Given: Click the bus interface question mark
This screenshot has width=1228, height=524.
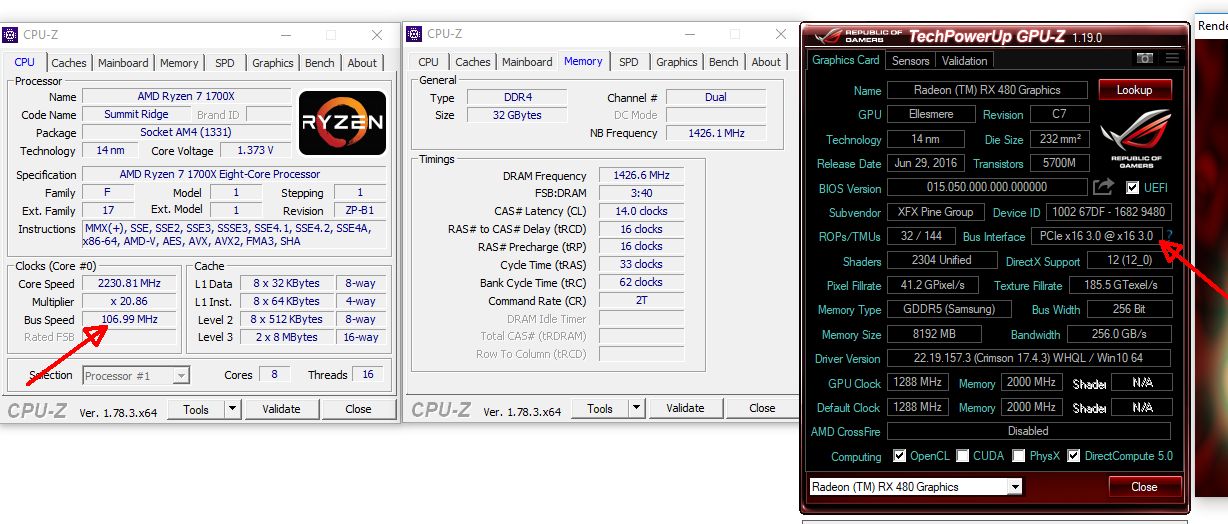Looking at the screenshot, I should (1169, 236).
